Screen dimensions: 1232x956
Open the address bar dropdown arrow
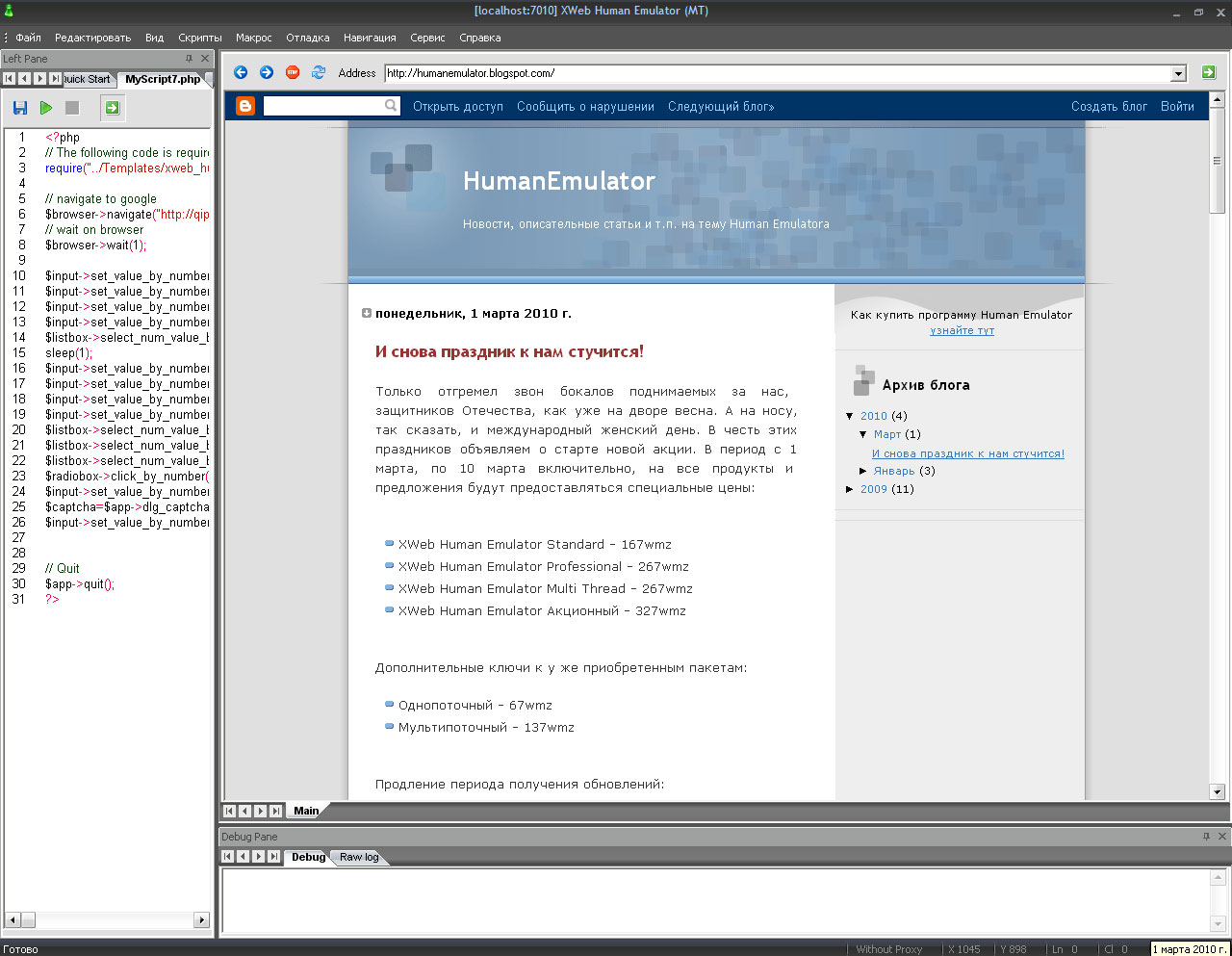click(x=1178, y=74)
